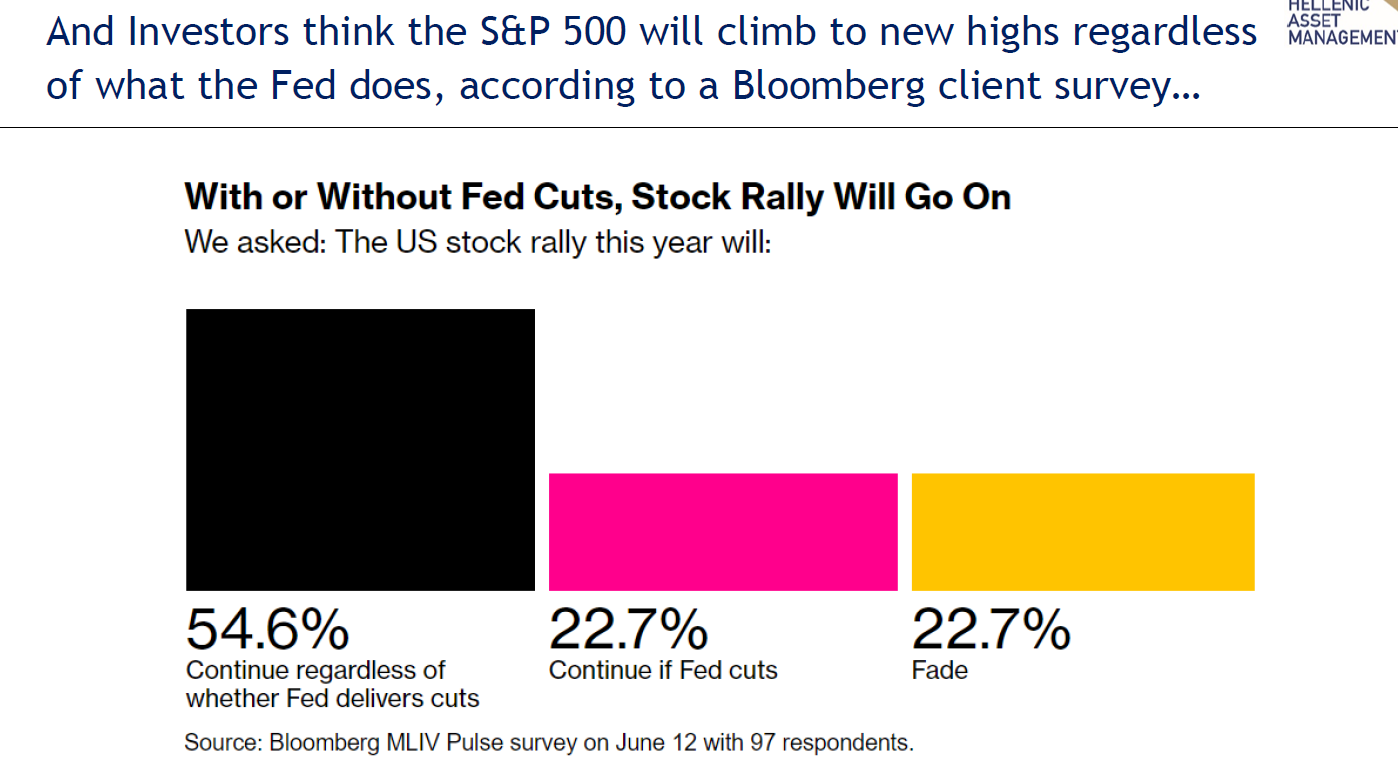The height and width of the screenshot is (782, 1398).
Task: Click the black 54.6% survey bar
Action: pyautogui.click(x=360, y=449)
